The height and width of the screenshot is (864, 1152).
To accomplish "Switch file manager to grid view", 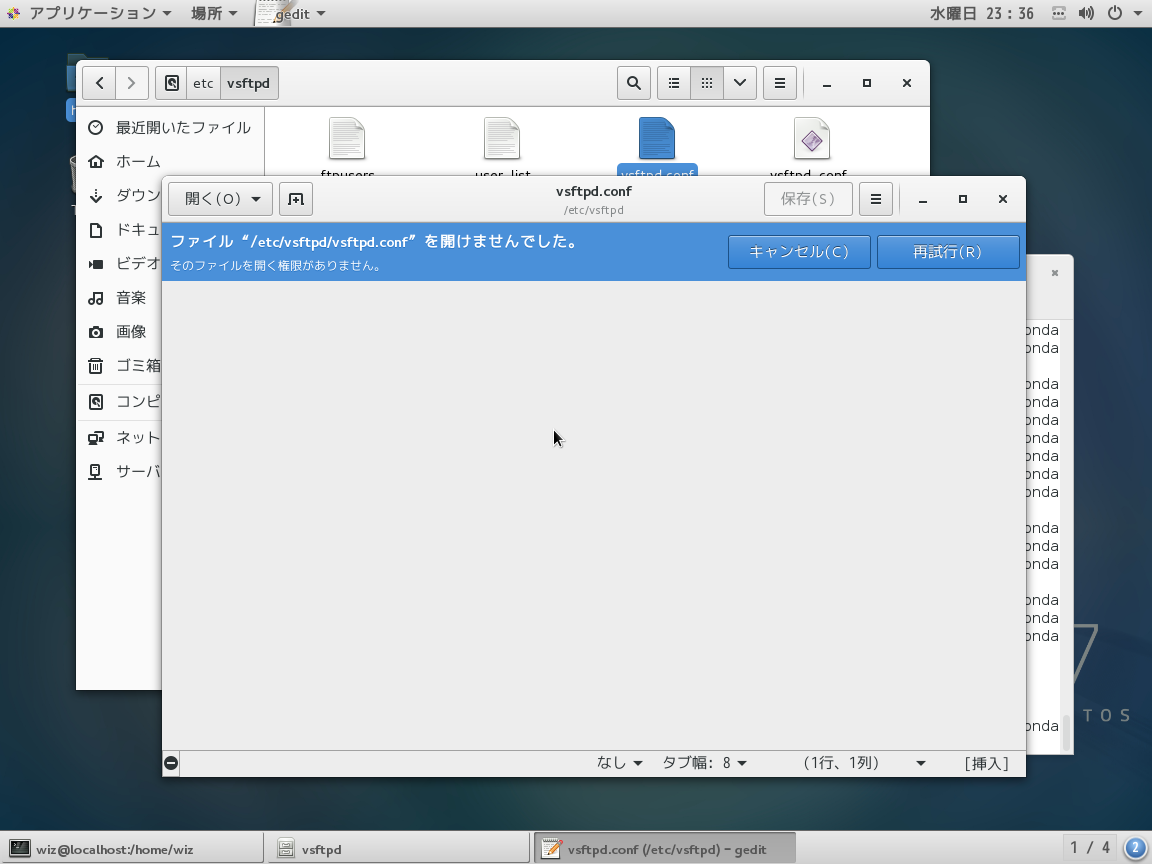I will coord(707,83).
